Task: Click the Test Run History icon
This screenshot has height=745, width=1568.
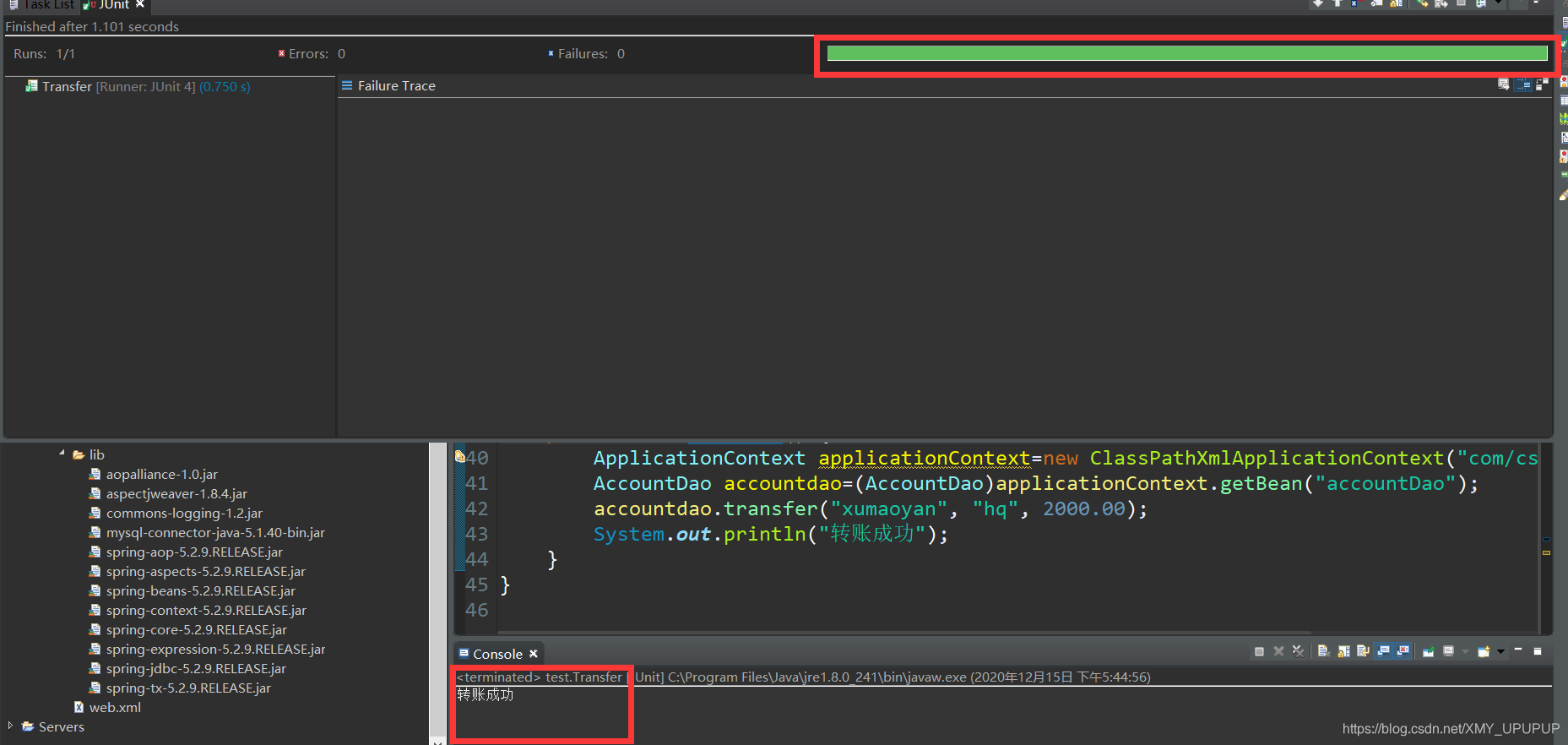Action: [x=1481, y=3]
